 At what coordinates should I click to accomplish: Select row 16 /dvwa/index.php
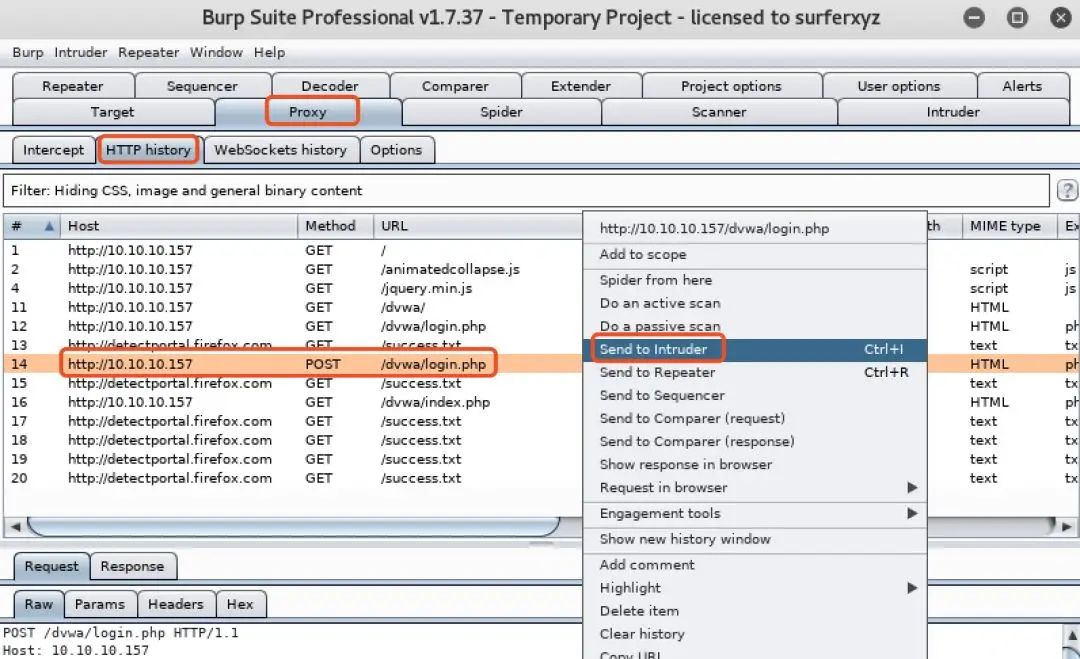pyautogui.click(x=293, y=402)
